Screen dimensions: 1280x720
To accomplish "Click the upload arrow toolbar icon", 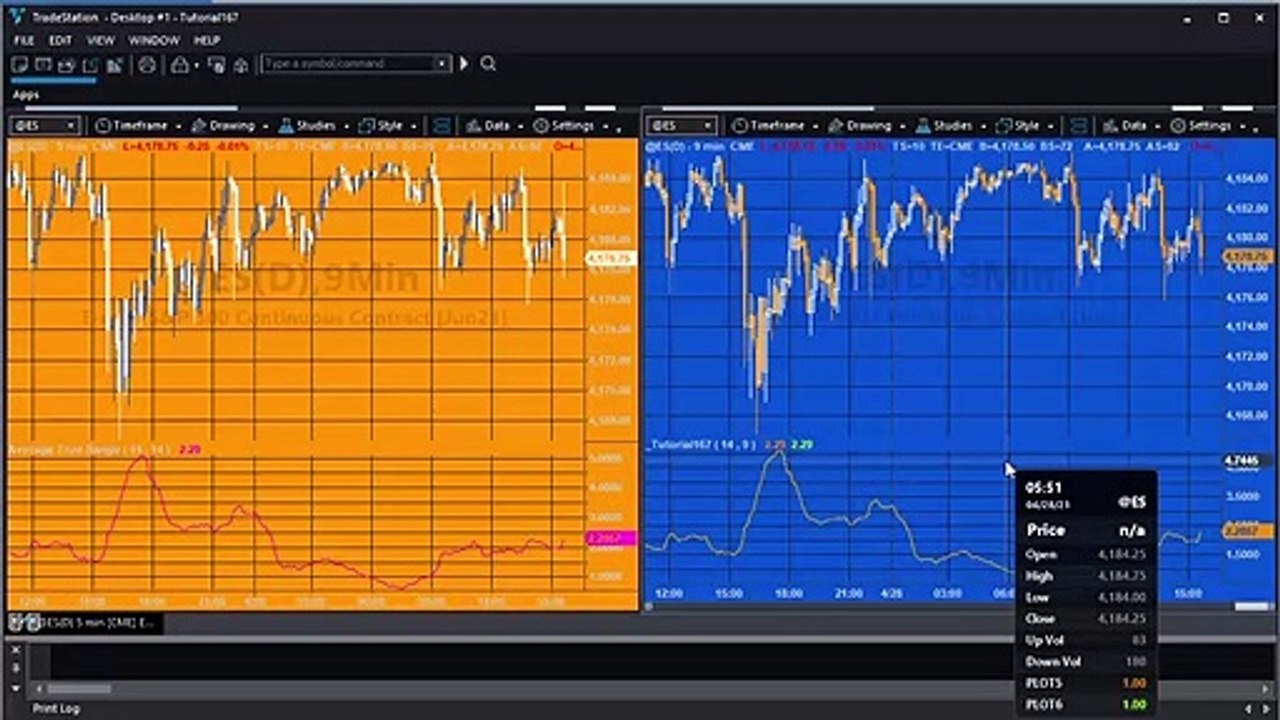I will tap(241, 65).
